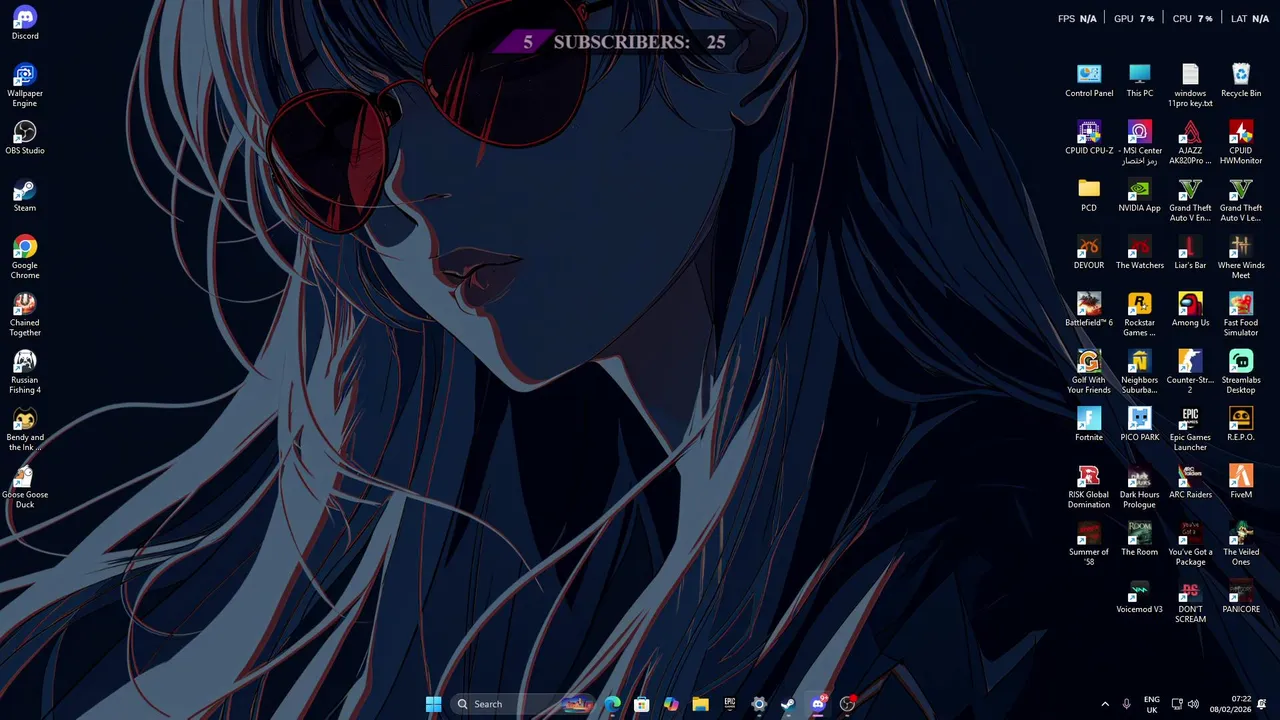The image size is (1280, 720).
Task: Select RISK Global Domination icon
Action: click(x=1089, y=486)
